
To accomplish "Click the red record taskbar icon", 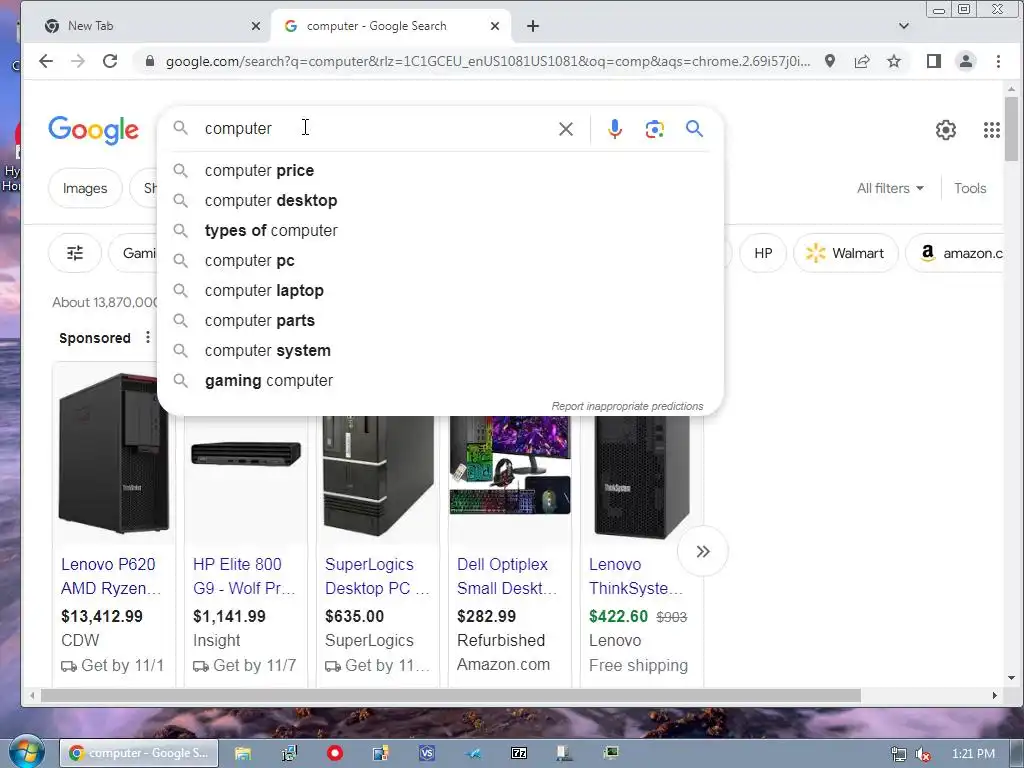I will click(335, 753).
